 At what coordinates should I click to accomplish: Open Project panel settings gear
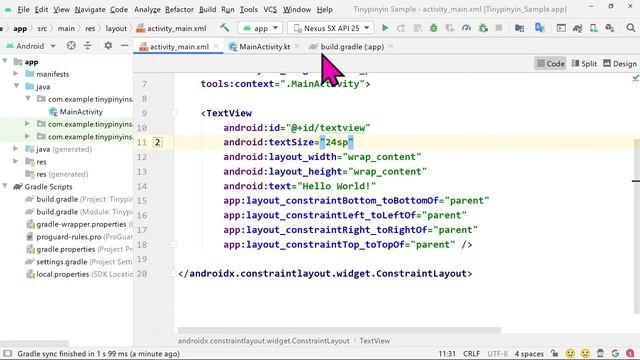pyautogui.click(x=108, y=46)
